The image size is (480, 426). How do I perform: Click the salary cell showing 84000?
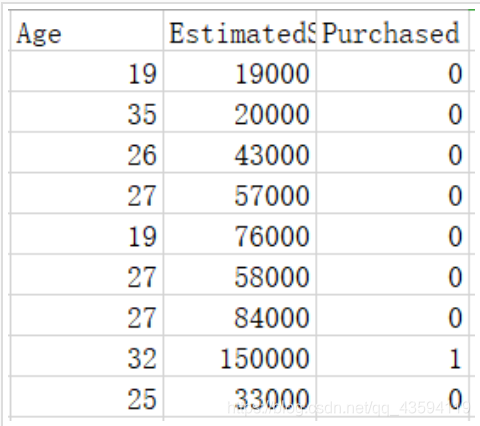(x=240, y=315)
